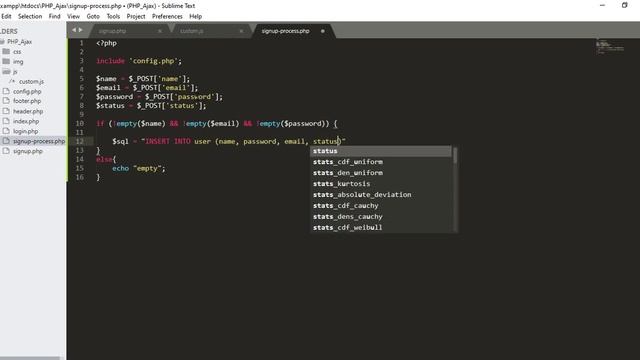Open config.php from the sidebar
The height and width of the screenshot is (360, 640).
point(27,91)
